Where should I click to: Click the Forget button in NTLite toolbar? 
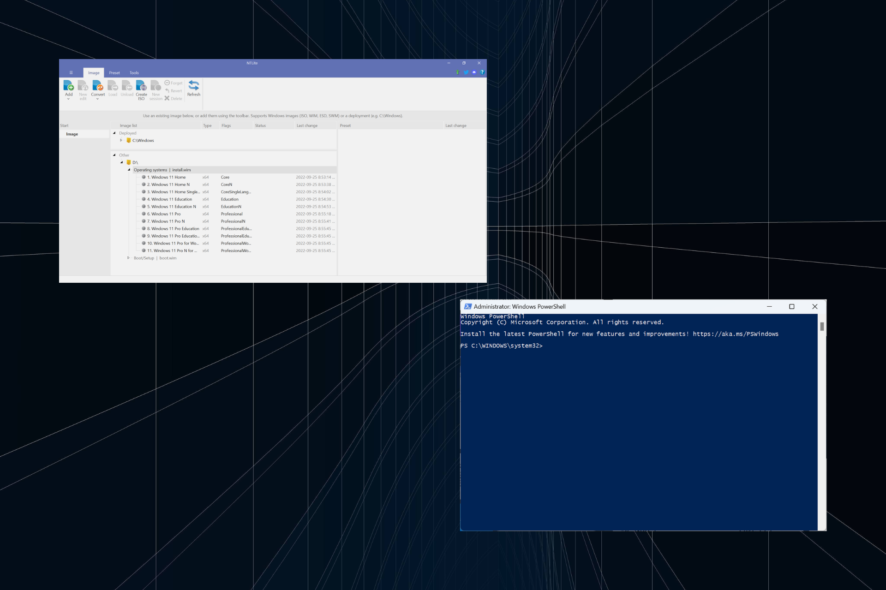click(x=173, y=83)
